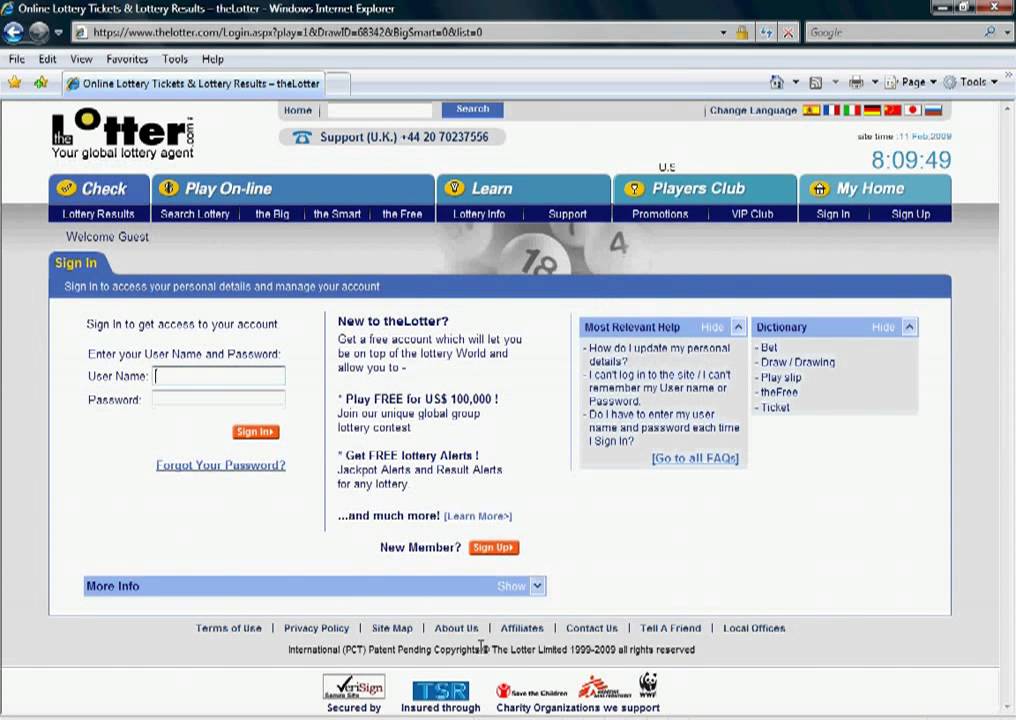Click the printer icon in command bar

click(856, 82)
